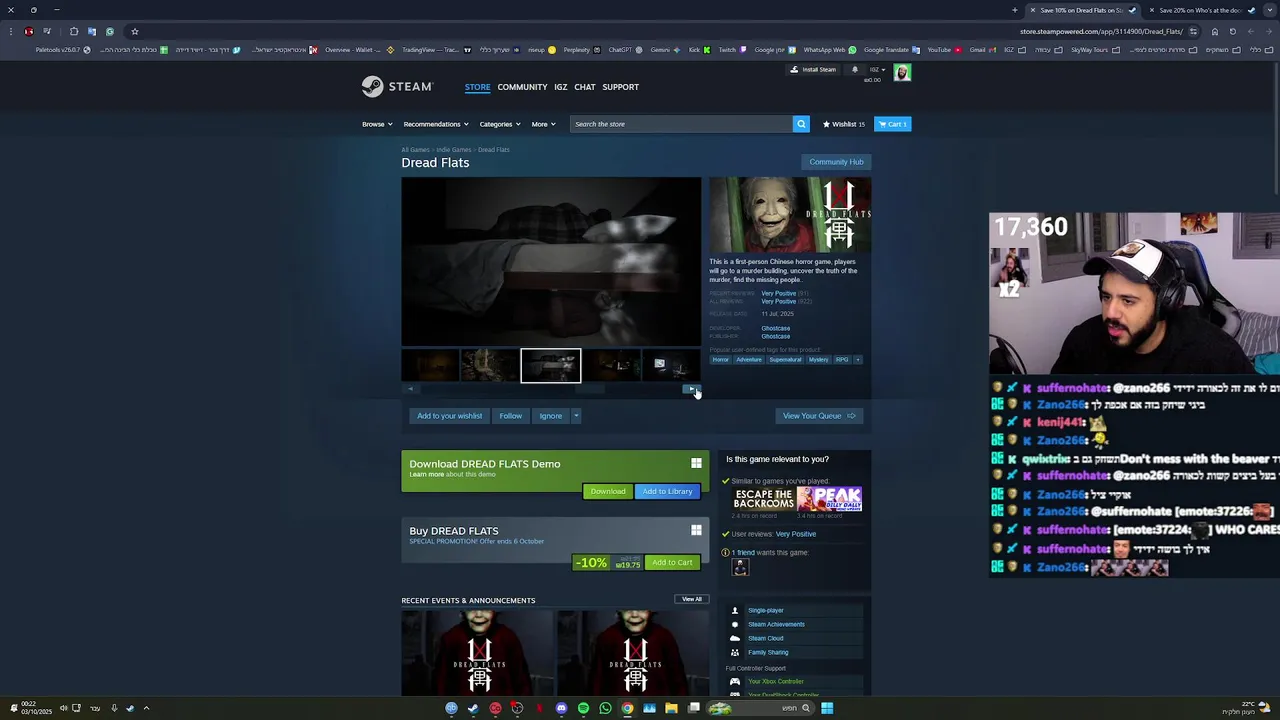Click the Steam logo in header
Image resolution: width=1280 pixels, height=720 pixels.
(396, 86)
